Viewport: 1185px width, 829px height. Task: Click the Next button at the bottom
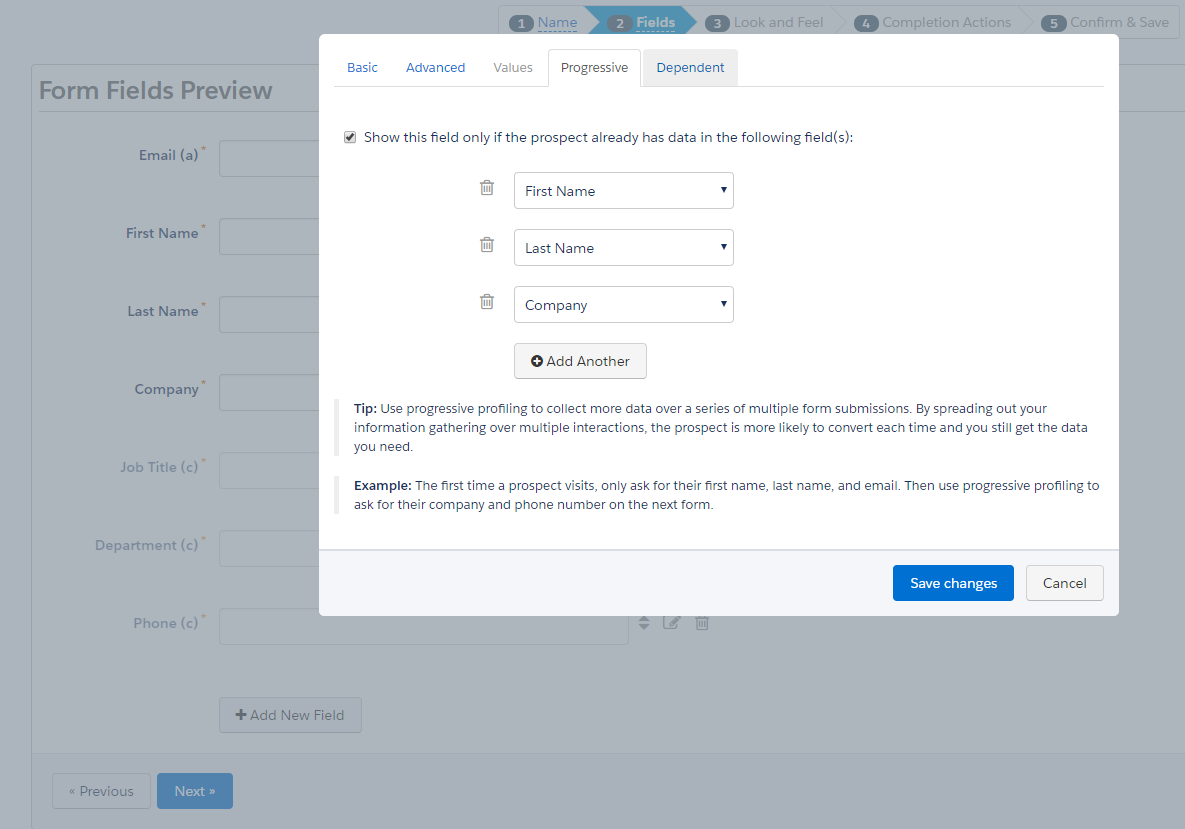(194, 790)
